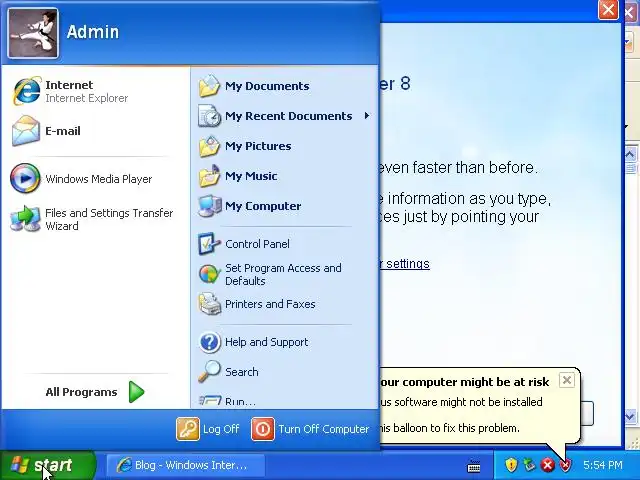Click the network connection tray icon

coord(529,464)
